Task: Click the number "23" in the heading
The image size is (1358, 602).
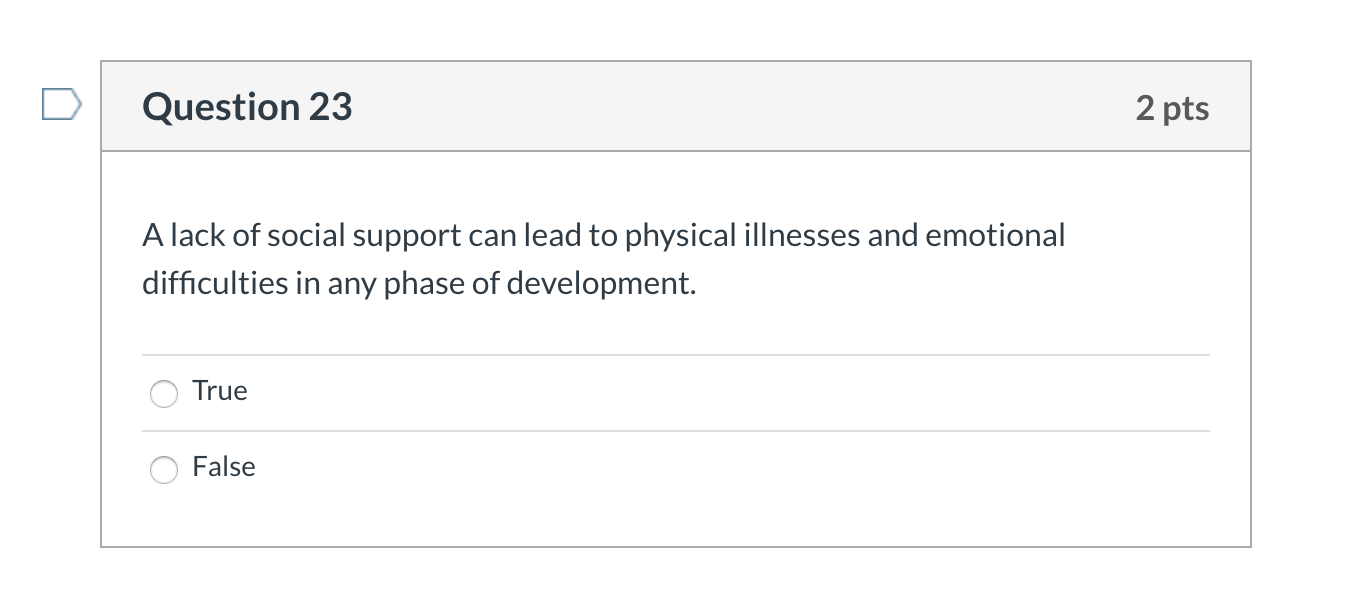Action: click(330, 107)
